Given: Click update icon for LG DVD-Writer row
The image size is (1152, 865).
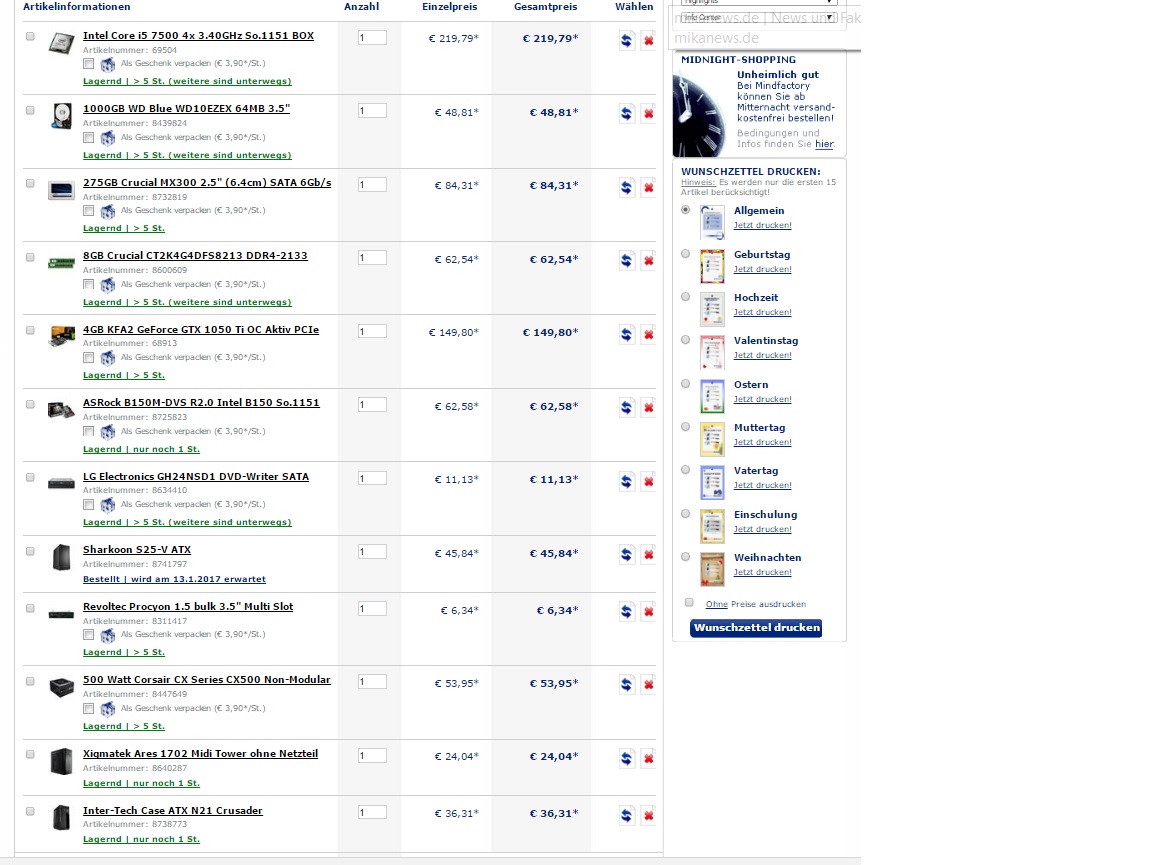Looking at the screenshot, I should click(626, 481).
